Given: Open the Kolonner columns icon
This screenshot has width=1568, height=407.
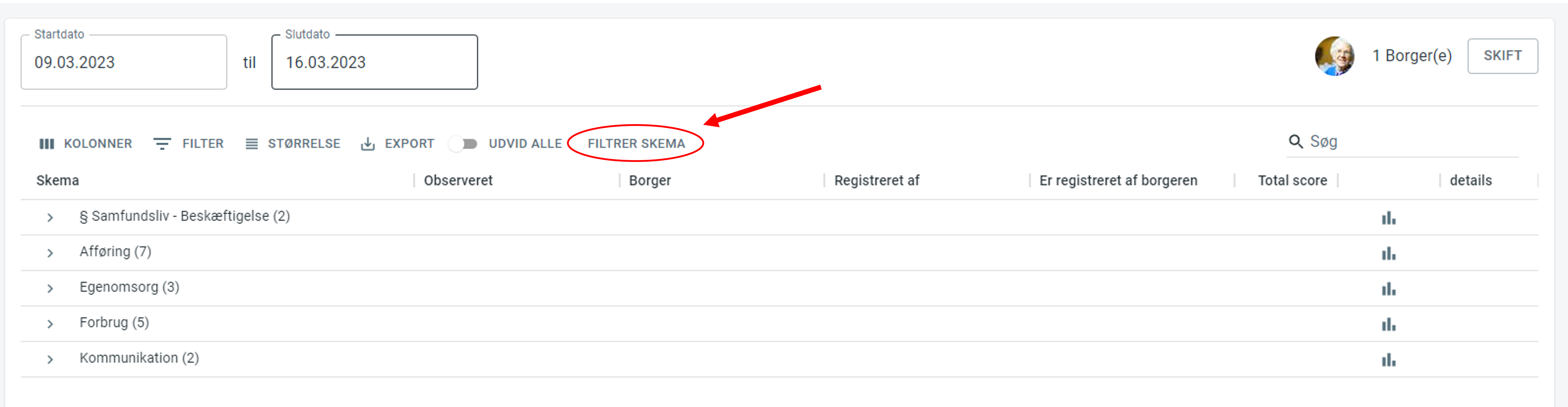Looking at the screenshot, I should (x=46, y=144).
